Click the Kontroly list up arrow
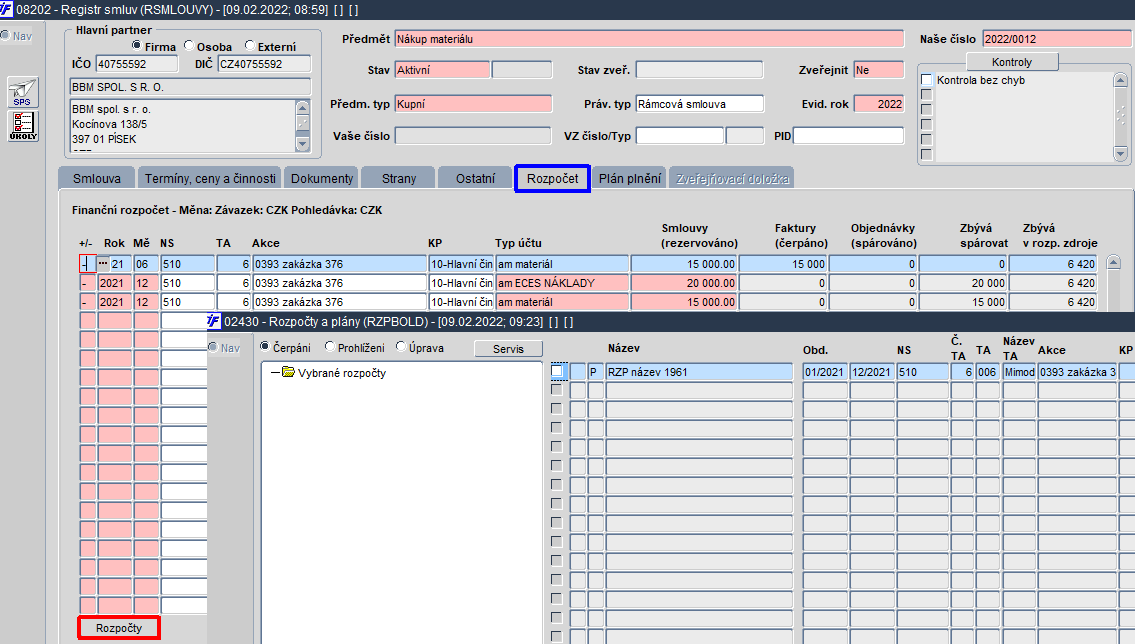The image size is (1135, 644). (1121, 80)
